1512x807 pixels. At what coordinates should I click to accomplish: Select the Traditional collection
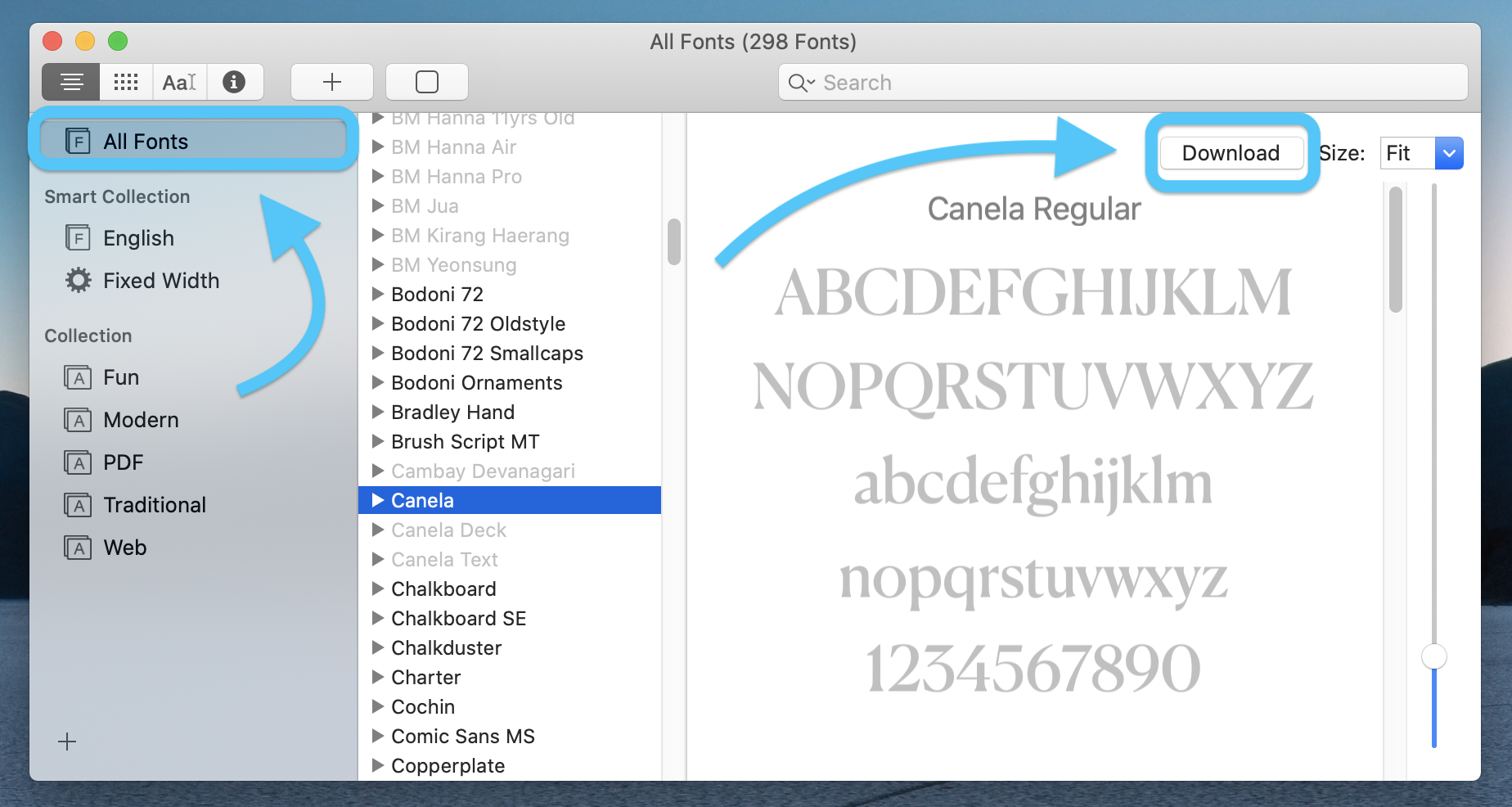pos(155,505)
